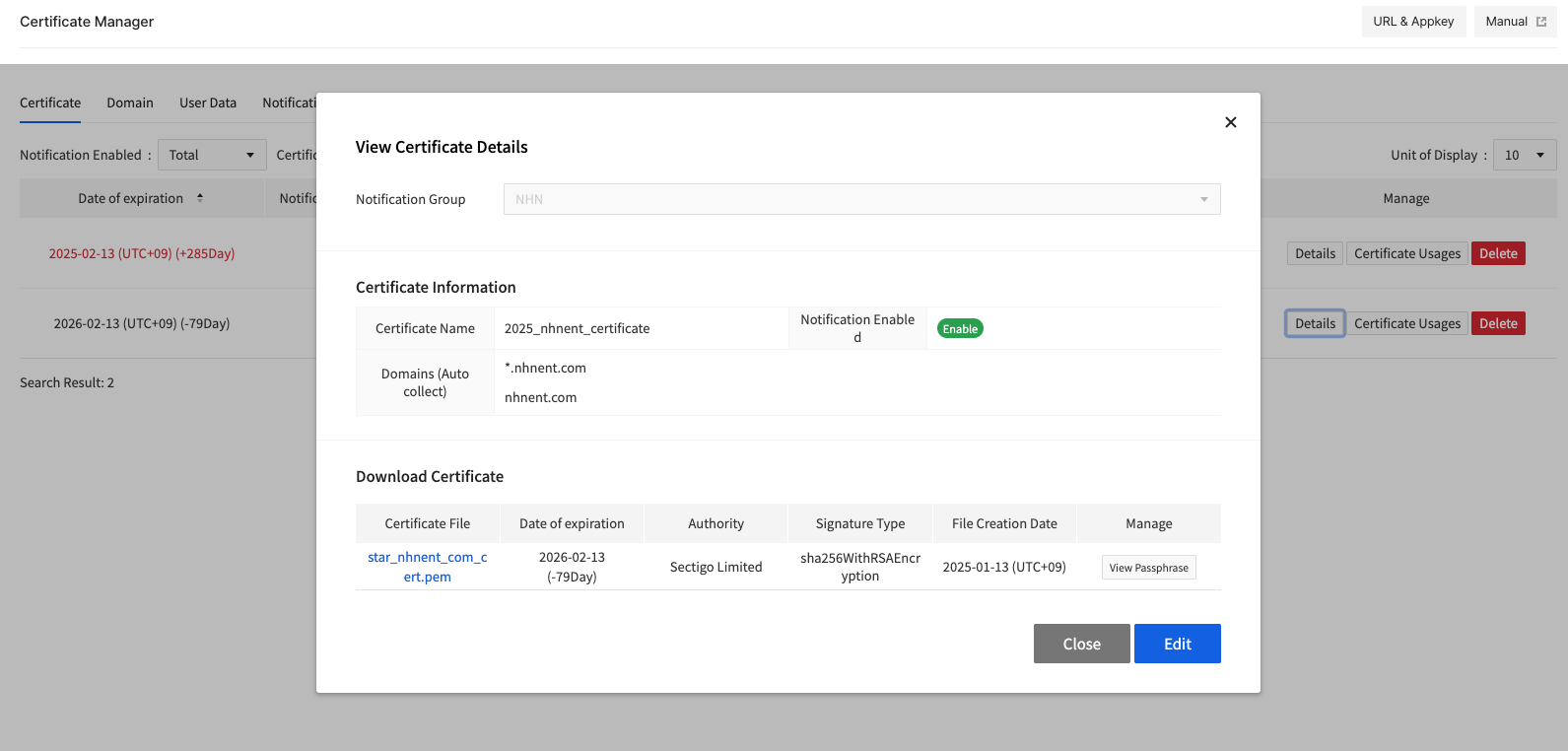Image resolution: width=1568 pixels, height=751 pixels.
Task: Open the Notification tab behind the dialog
Action: coord(289,102)
